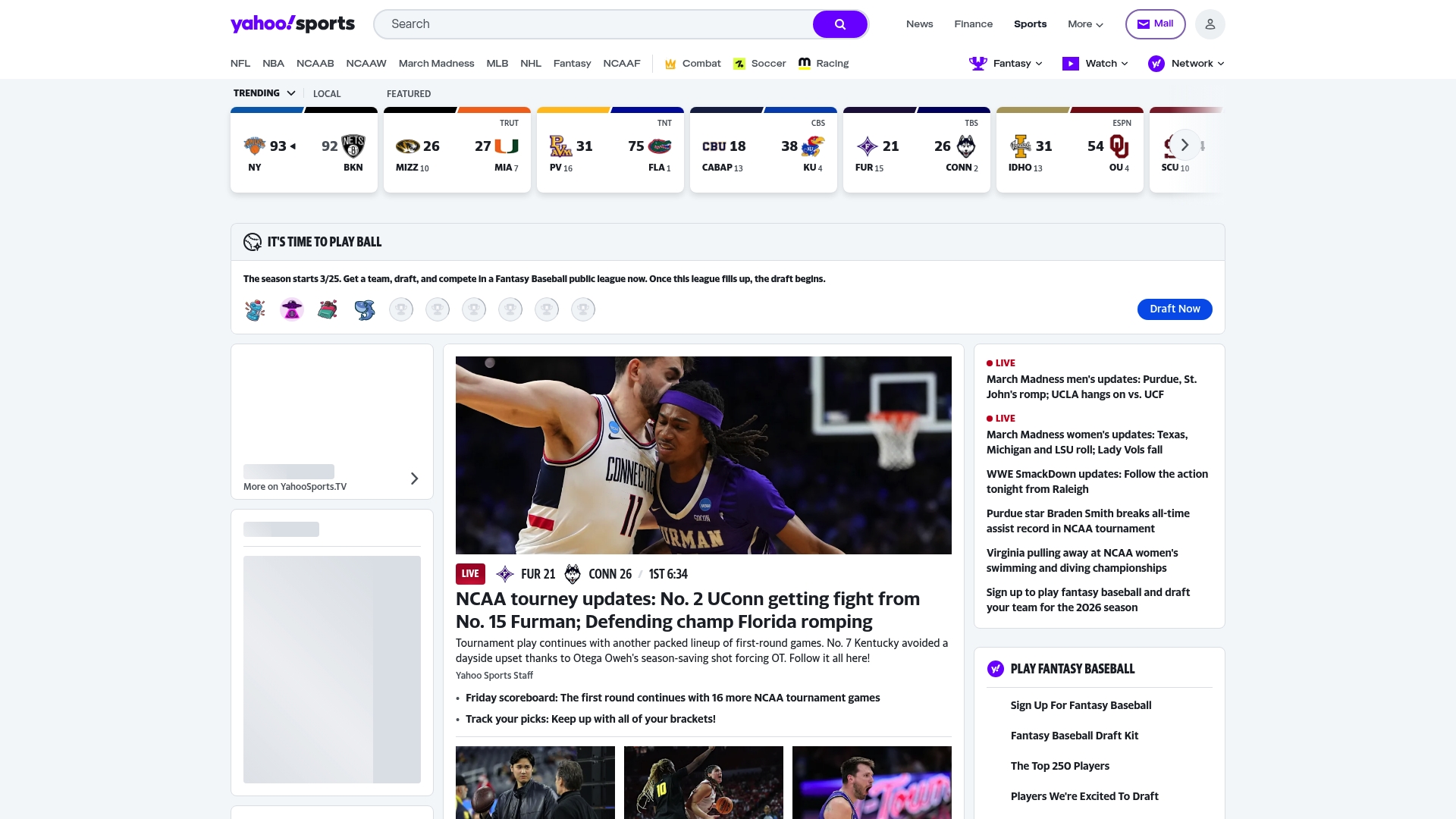Click the basketball icon beside It's Time To Play Ball
Image resolution: width=1456 pixels, height=819 pixels.
(x=252, y=241)
